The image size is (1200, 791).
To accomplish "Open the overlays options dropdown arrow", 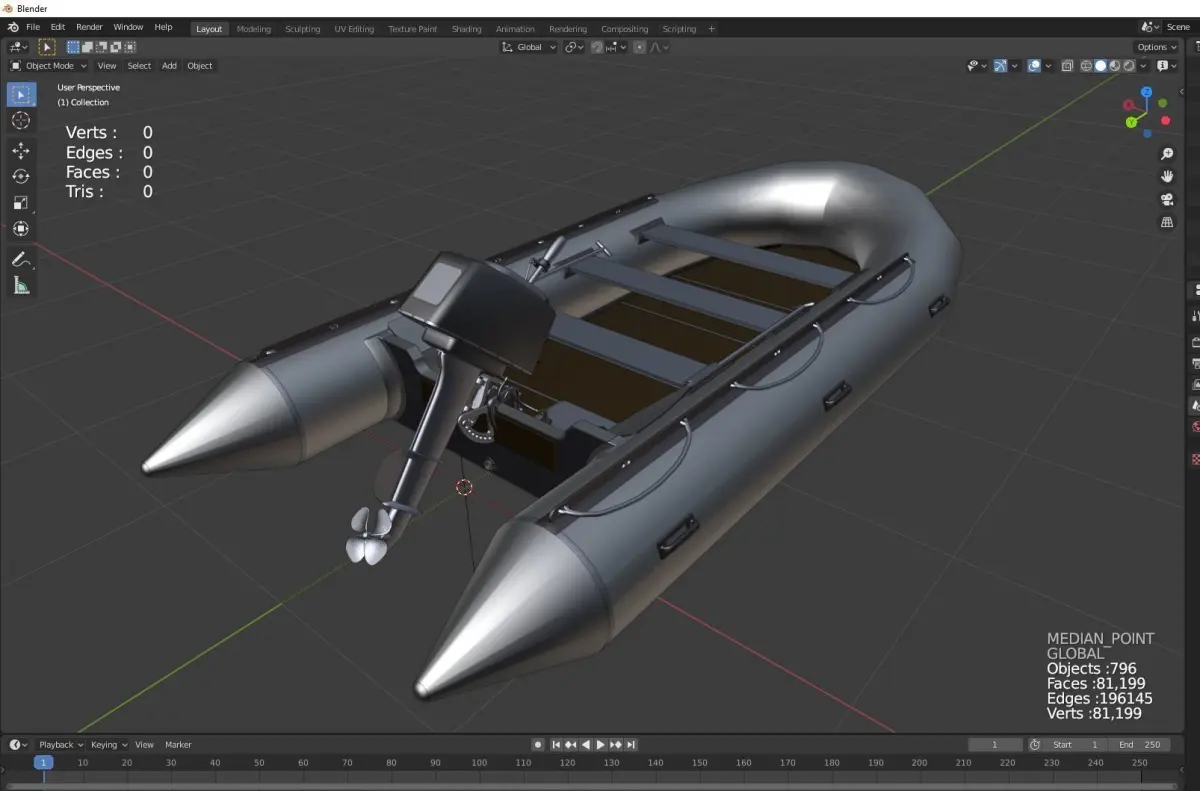I will (x=1048, y=66).
